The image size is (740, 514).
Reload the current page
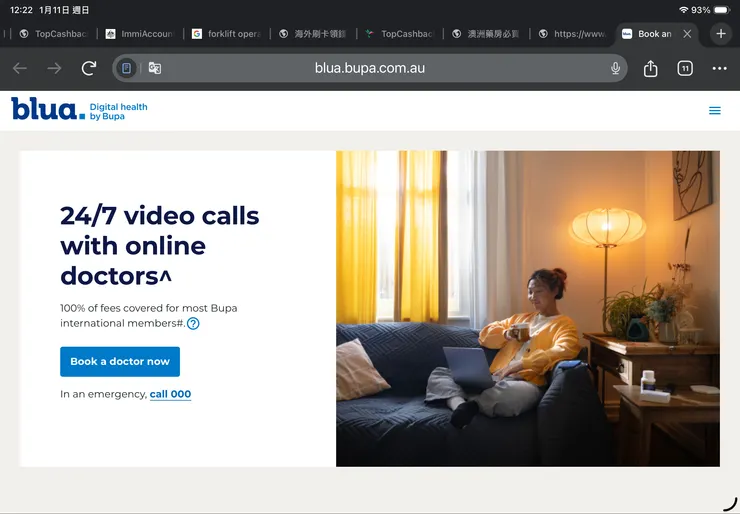coord(89,68)
